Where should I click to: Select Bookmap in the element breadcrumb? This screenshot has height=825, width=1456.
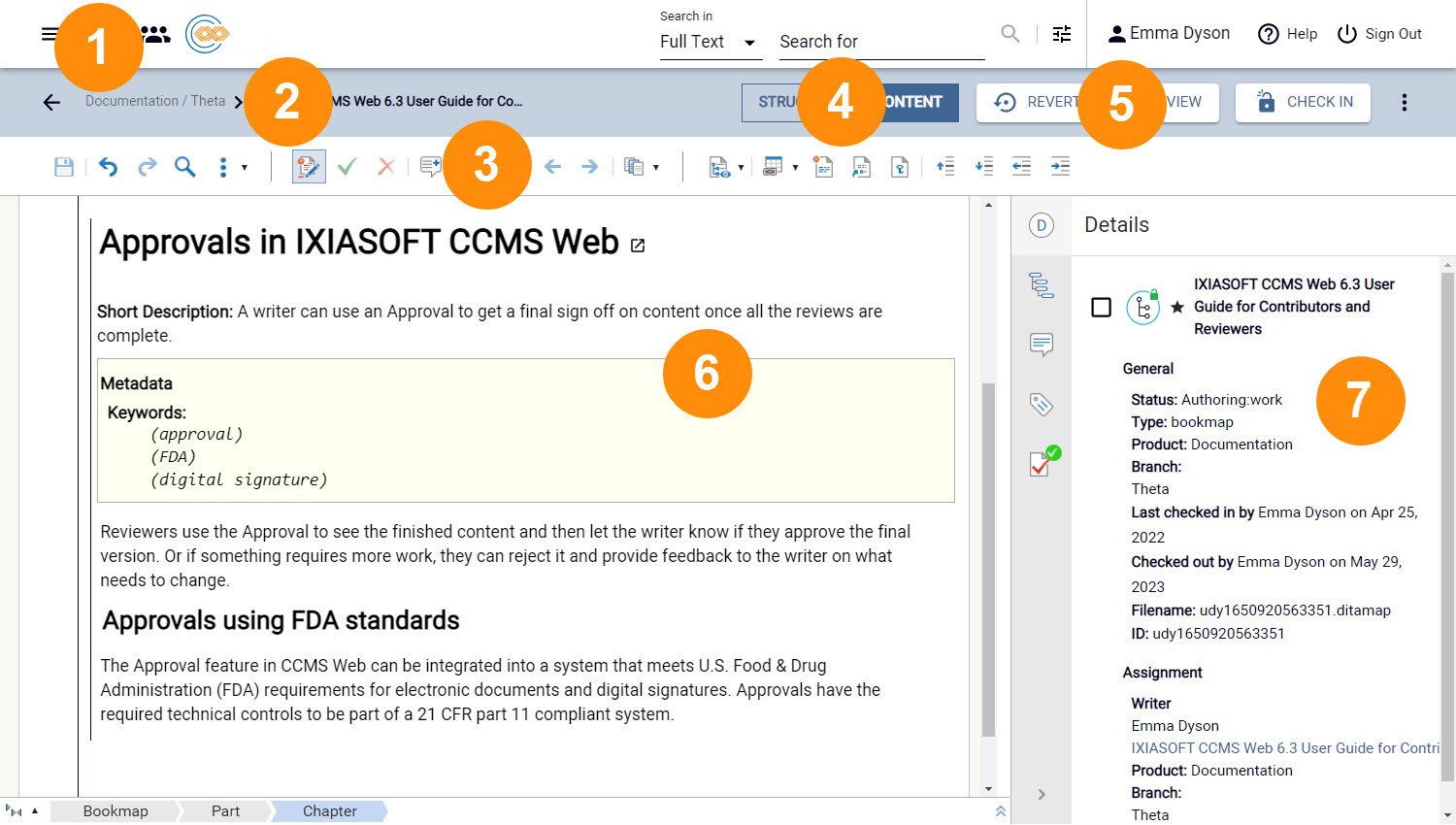pos(116,811)
